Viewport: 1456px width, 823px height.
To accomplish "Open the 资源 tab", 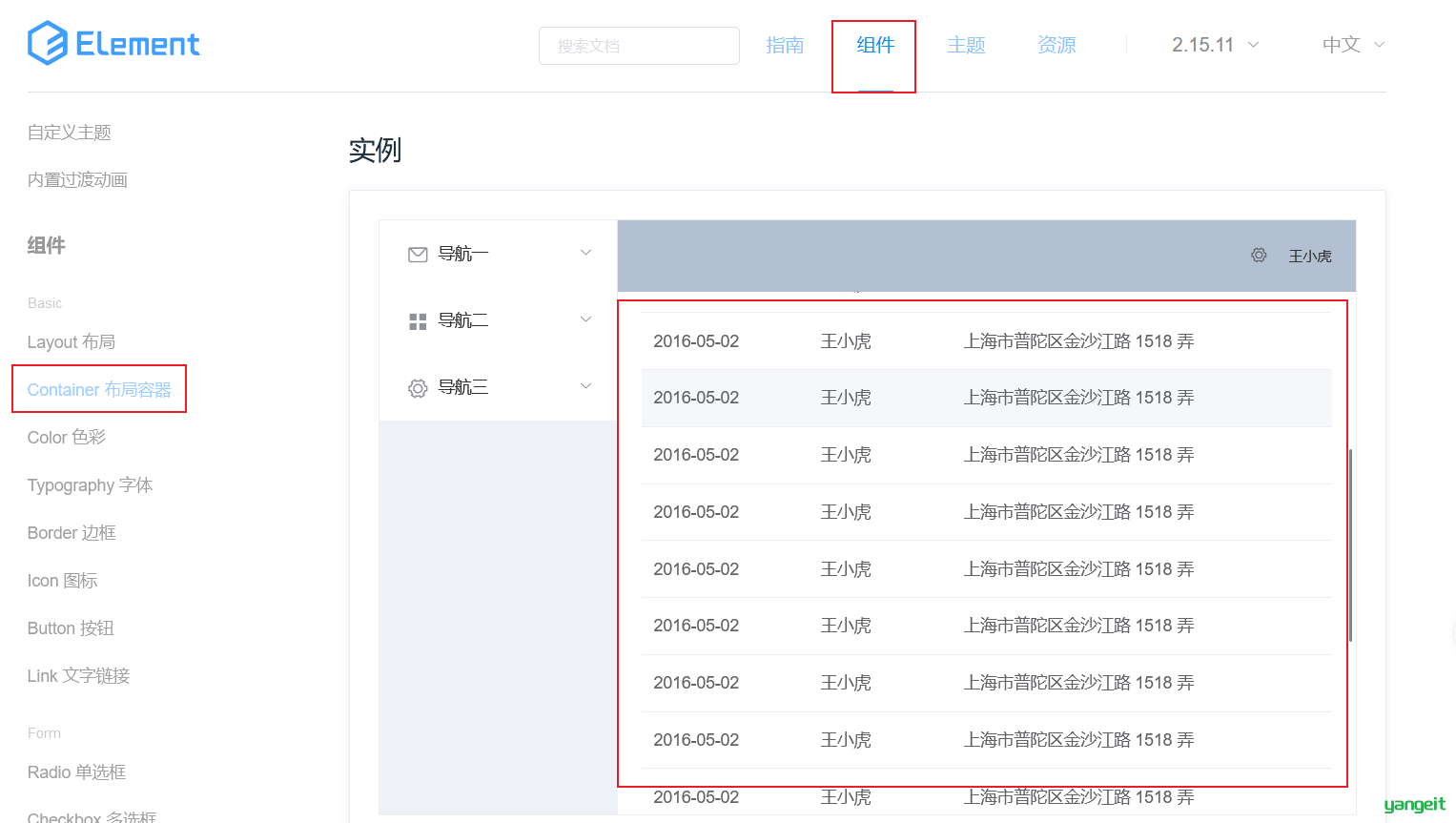I will 1056,45.
